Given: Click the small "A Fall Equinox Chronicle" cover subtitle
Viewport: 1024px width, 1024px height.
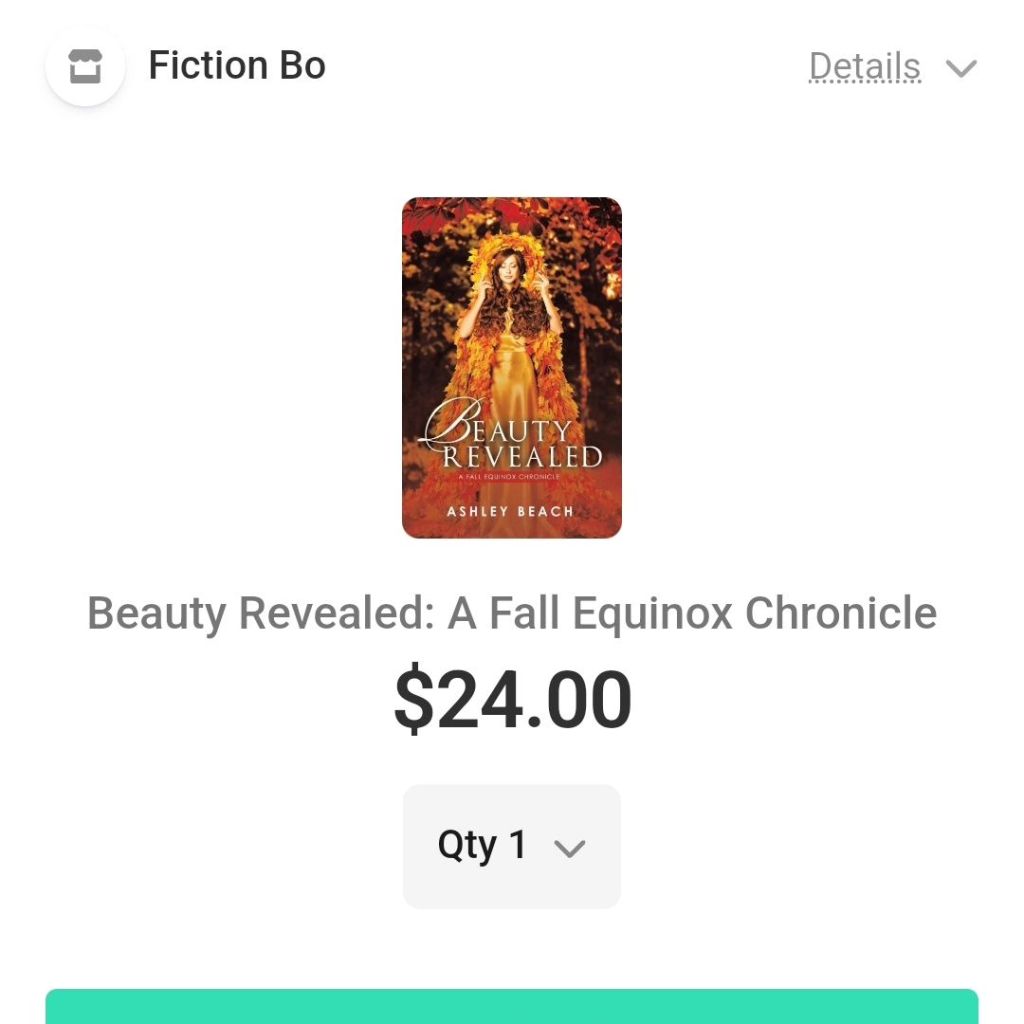Looking at the screenshot, I should pyautogui.click(x=511, y=477).
